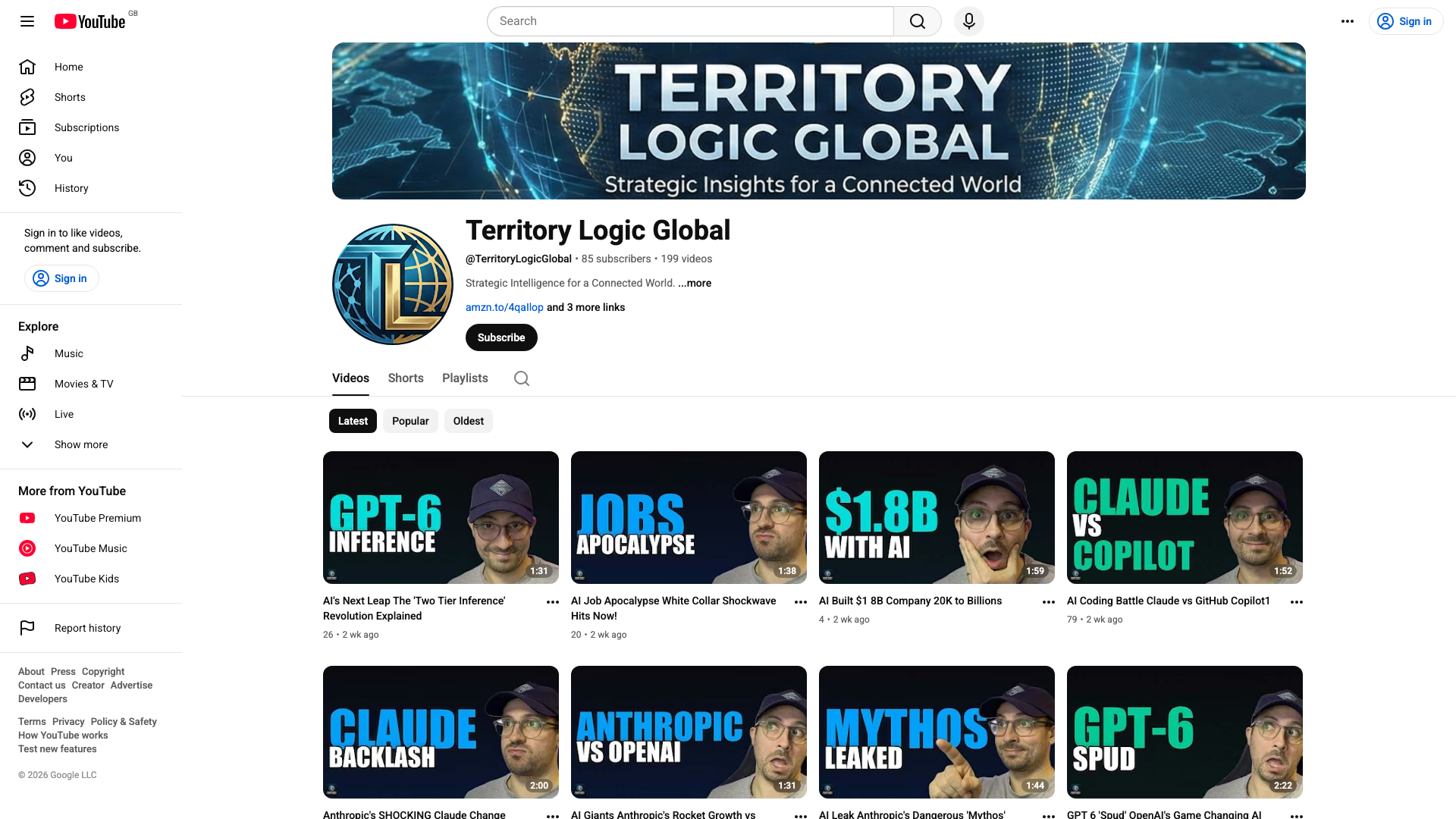Select the Latest filter chip
Screen dimensions: 1456x819
pos(353,421)
